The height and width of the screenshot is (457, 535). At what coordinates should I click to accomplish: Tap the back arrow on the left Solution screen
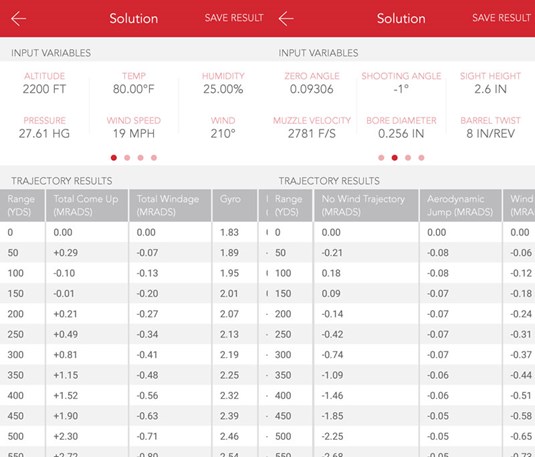(18, 18)
